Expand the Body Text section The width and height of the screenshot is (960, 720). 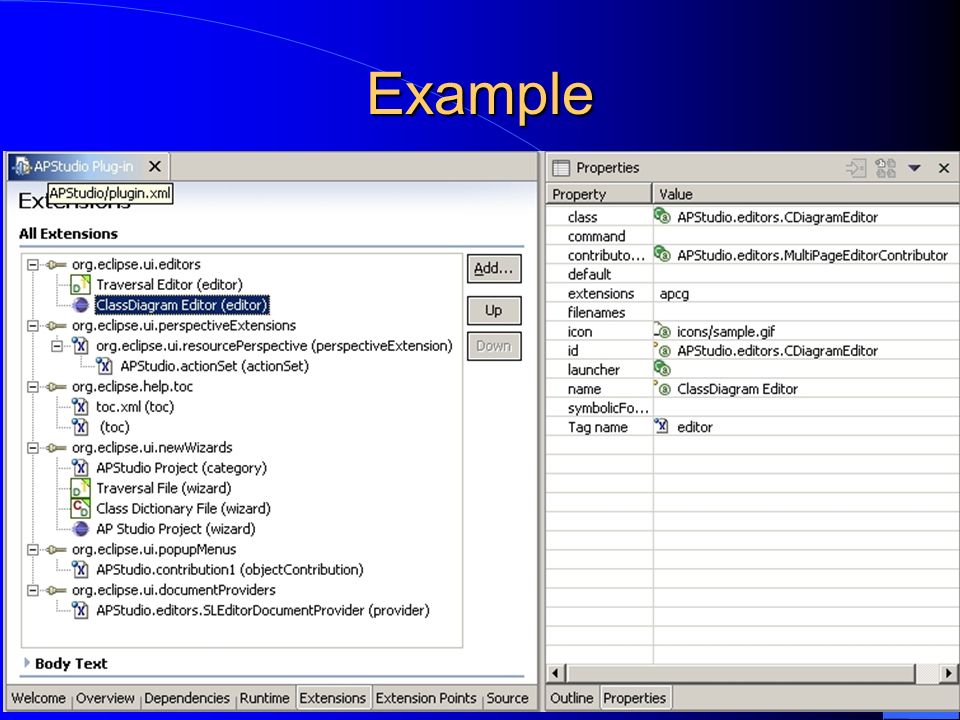pos(26,662)
